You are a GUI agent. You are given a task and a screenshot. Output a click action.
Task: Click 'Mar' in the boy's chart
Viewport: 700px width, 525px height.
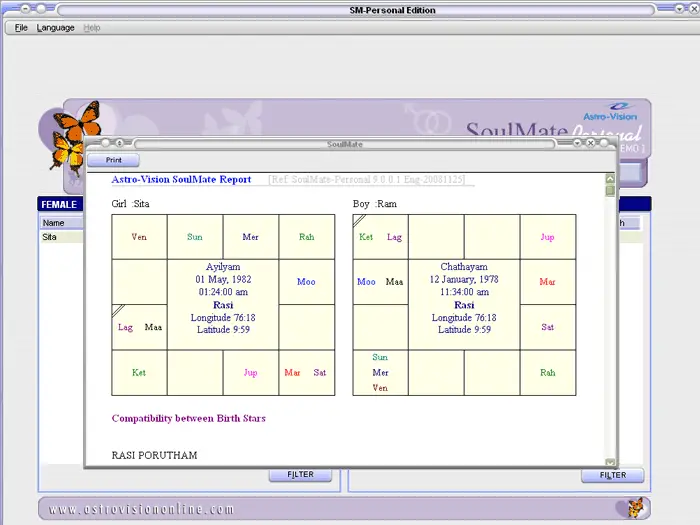(x=547, y=282)
